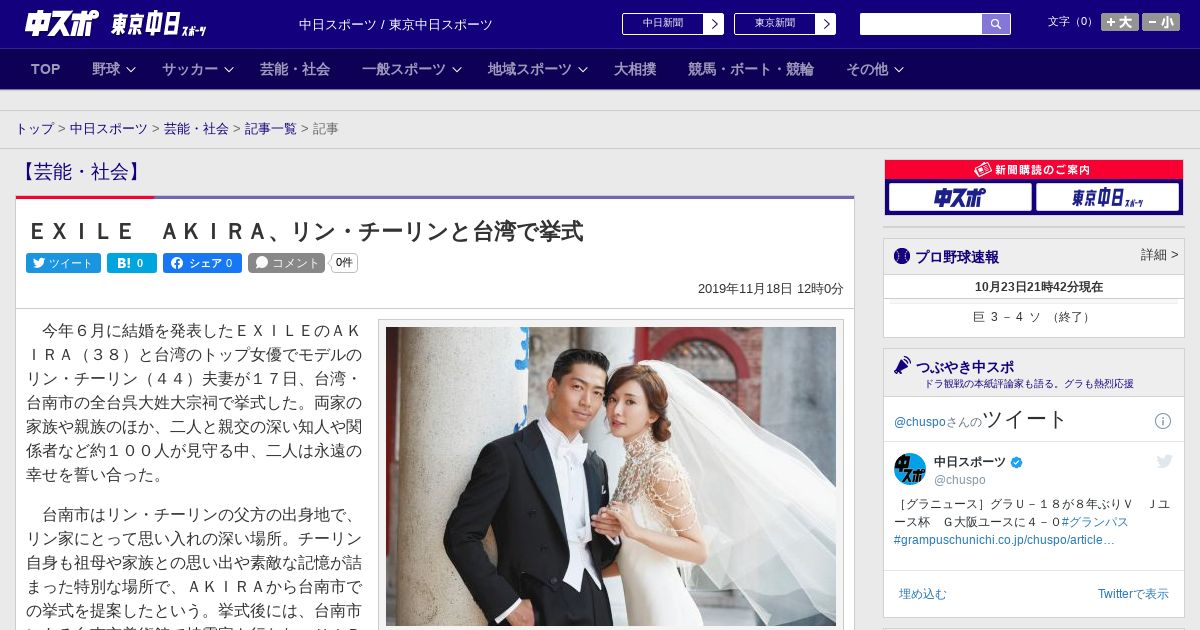Click the baseball icon beside プロ野球速報
This screenshot has width=1200, height=630.
(902, 256)
